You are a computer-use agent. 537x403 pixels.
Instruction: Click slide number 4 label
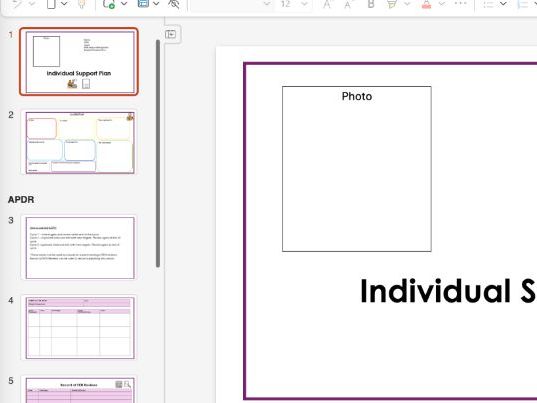click(11, 300)
